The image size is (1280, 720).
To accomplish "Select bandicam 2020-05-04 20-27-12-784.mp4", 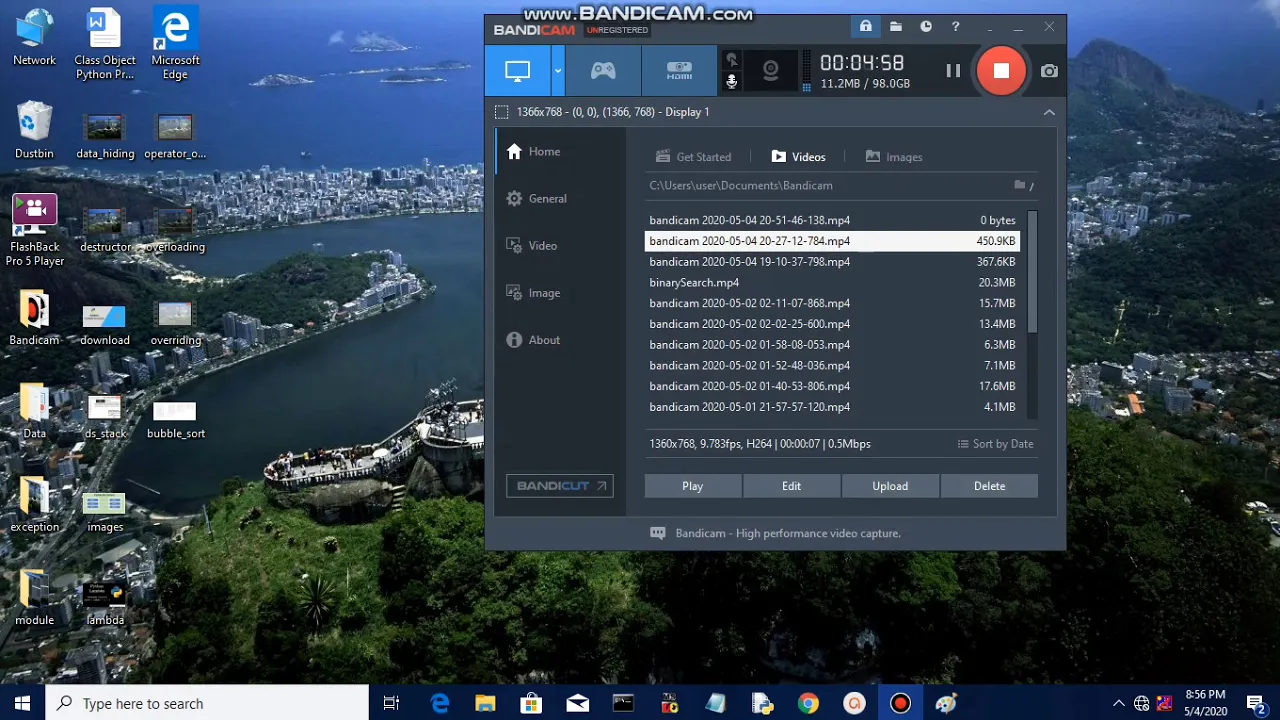I will tap(832, 241).
